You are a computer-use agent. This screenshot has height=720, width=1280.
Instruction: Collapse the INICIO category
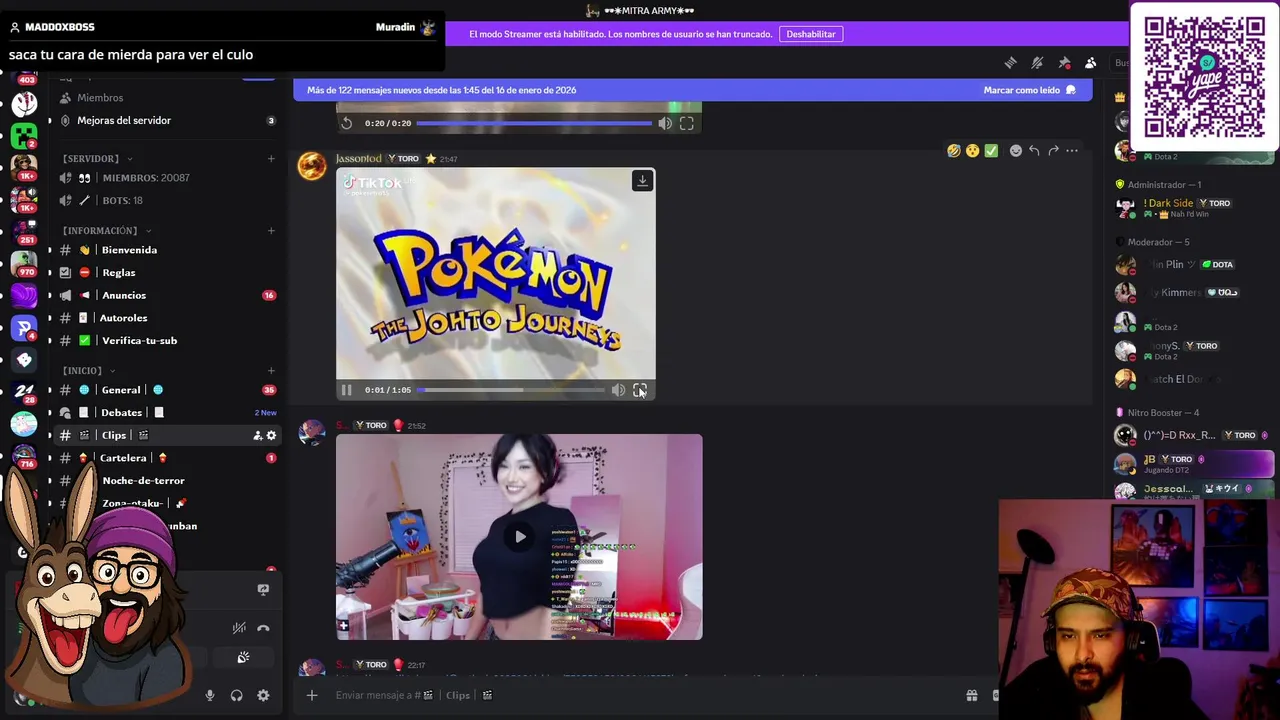coord(88,370)
